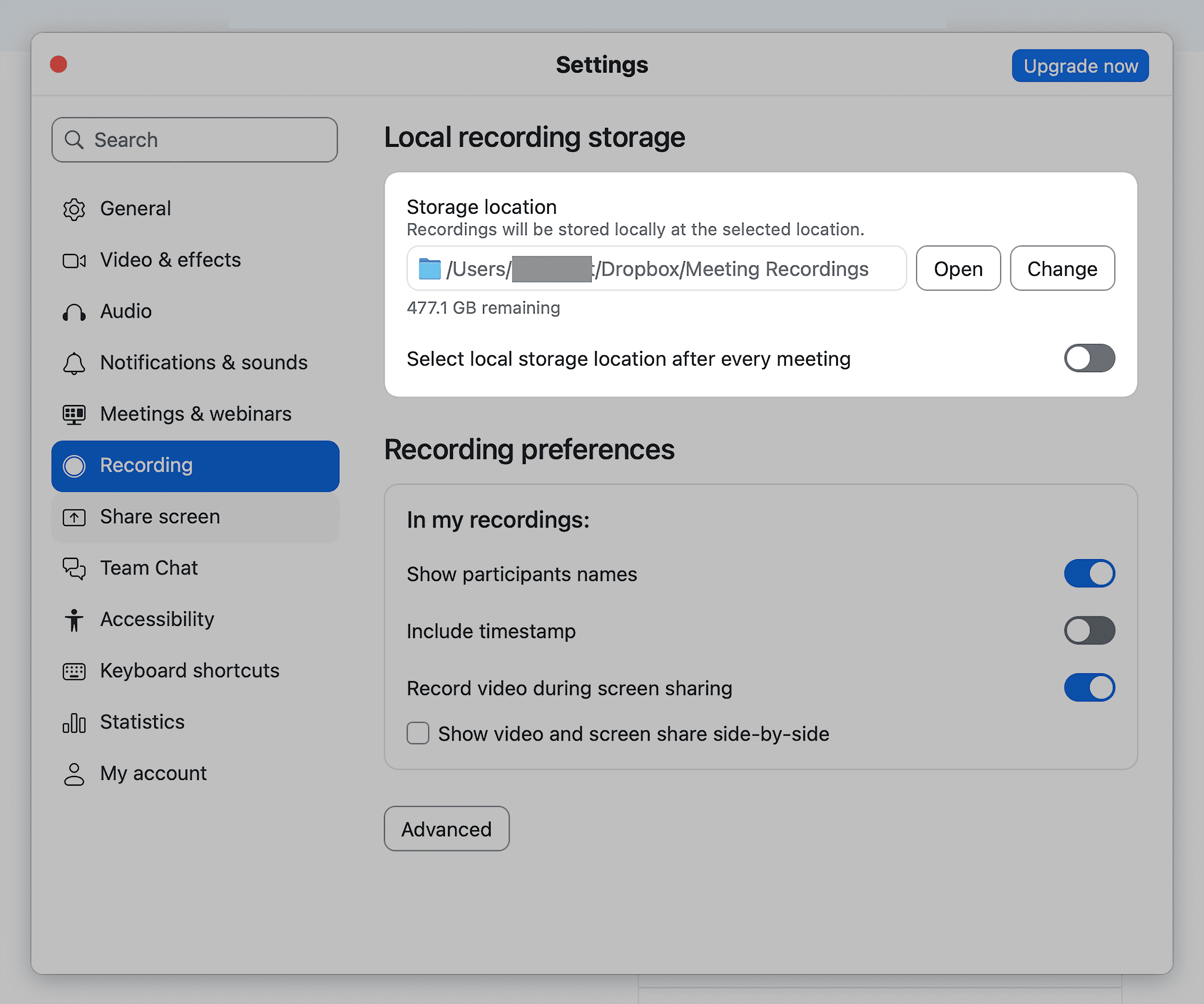Viewport: 1204px width, 1004px height.
Task: Click the blue folder icon beside the storage path
Action: click(430, 268)
